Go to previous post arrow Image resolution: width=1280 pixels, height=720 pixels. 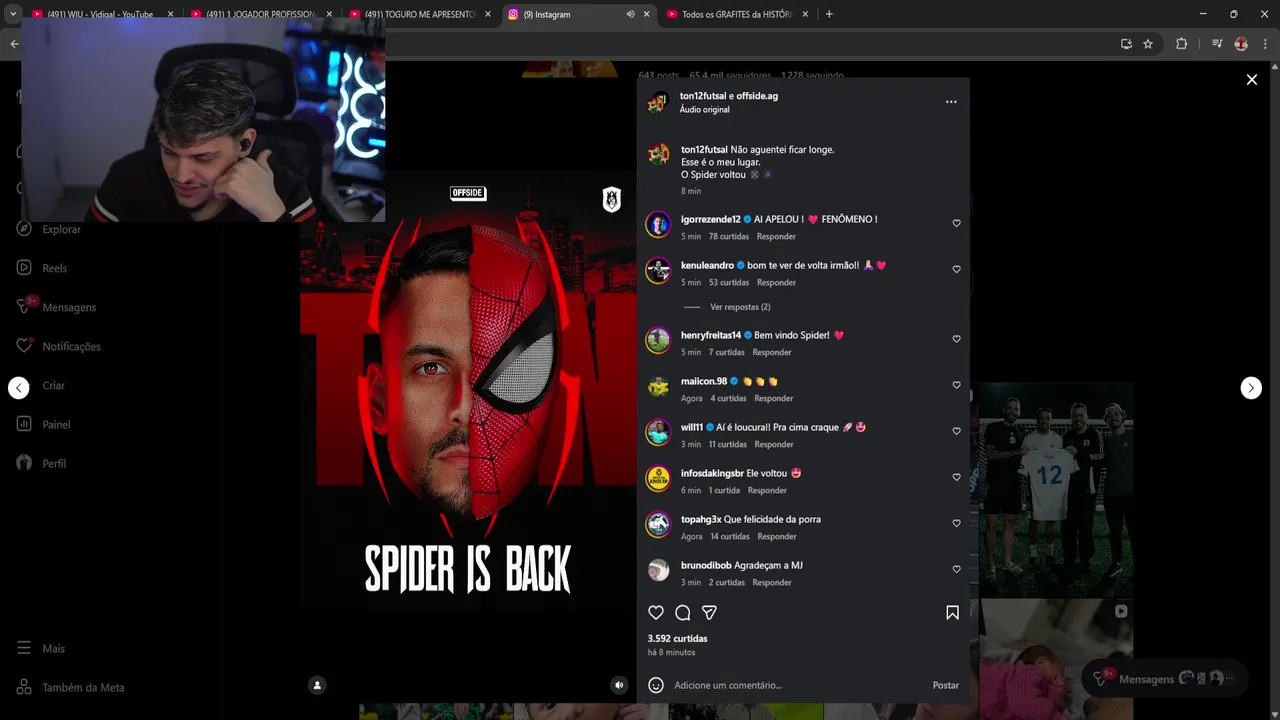tap(19, 388)
